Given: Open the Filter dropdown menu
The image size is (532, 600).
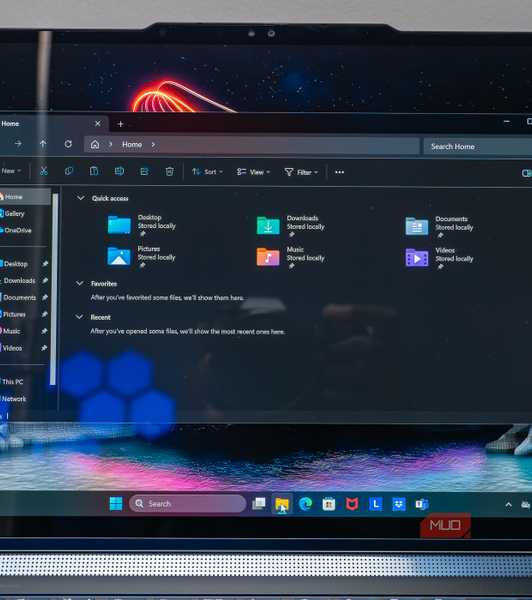Looking at the screenshot, I should 301,172.
